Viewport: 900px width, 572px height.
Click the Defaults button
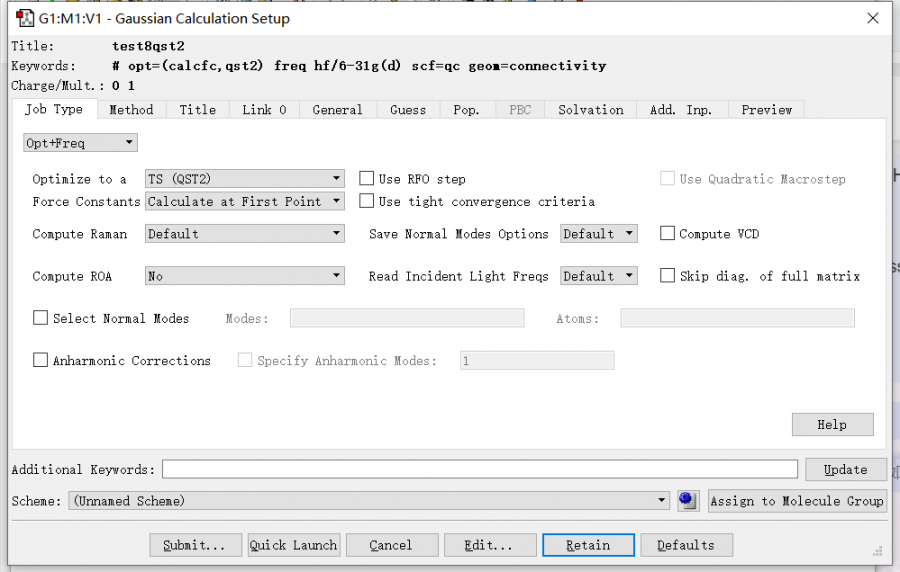pos(686,545)
